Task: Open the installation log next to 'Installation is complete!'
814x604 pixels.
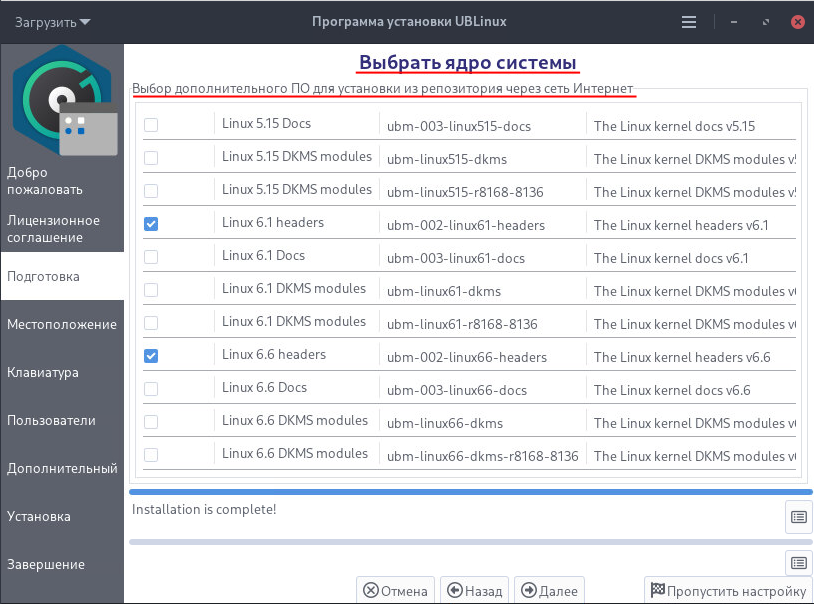Action: pos(798,517)
